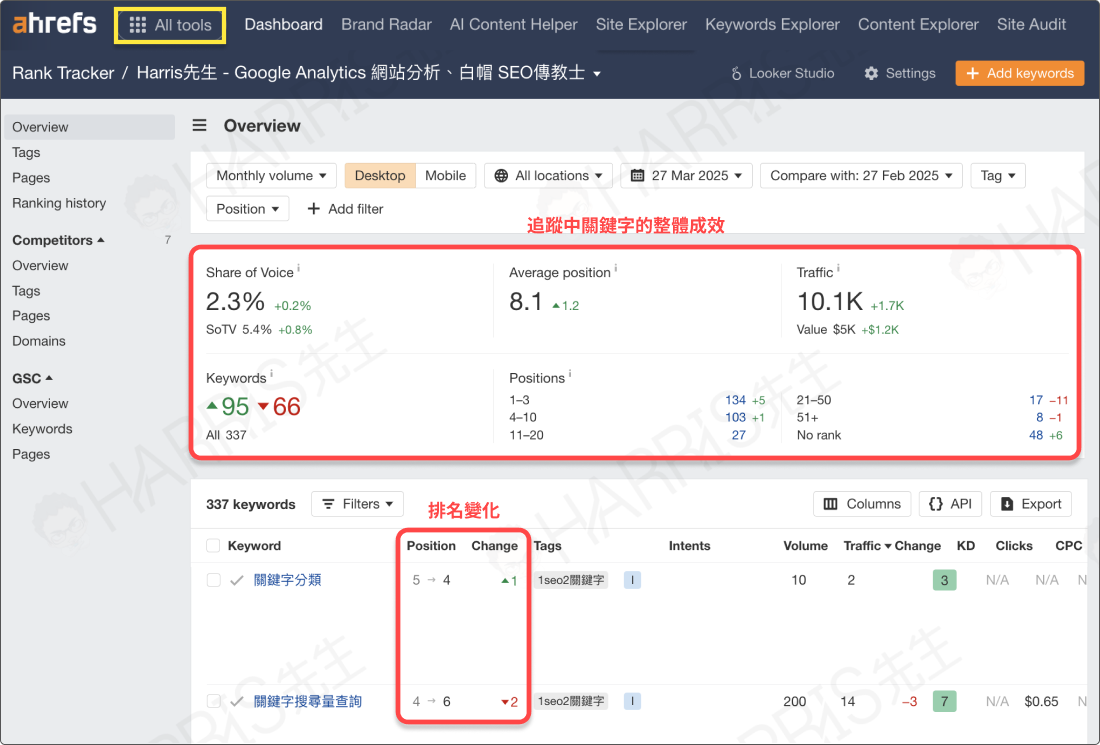Check the 關鍵字搜尋量查詢 row checkbox
This screenshot has width=1100, height=745.
(x=213, y=702)
